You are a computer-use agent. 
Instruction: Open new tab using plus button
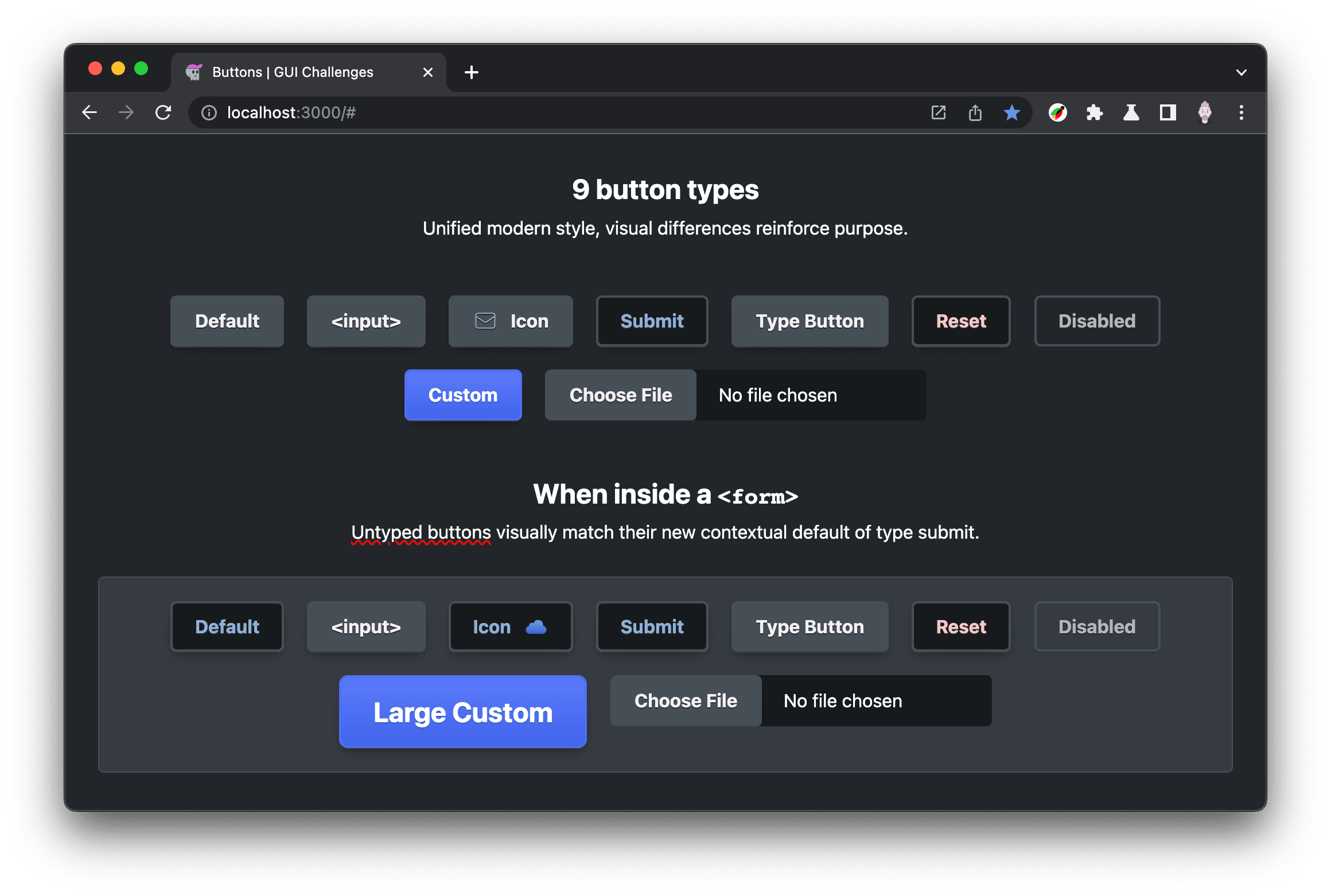click(473, 72)
